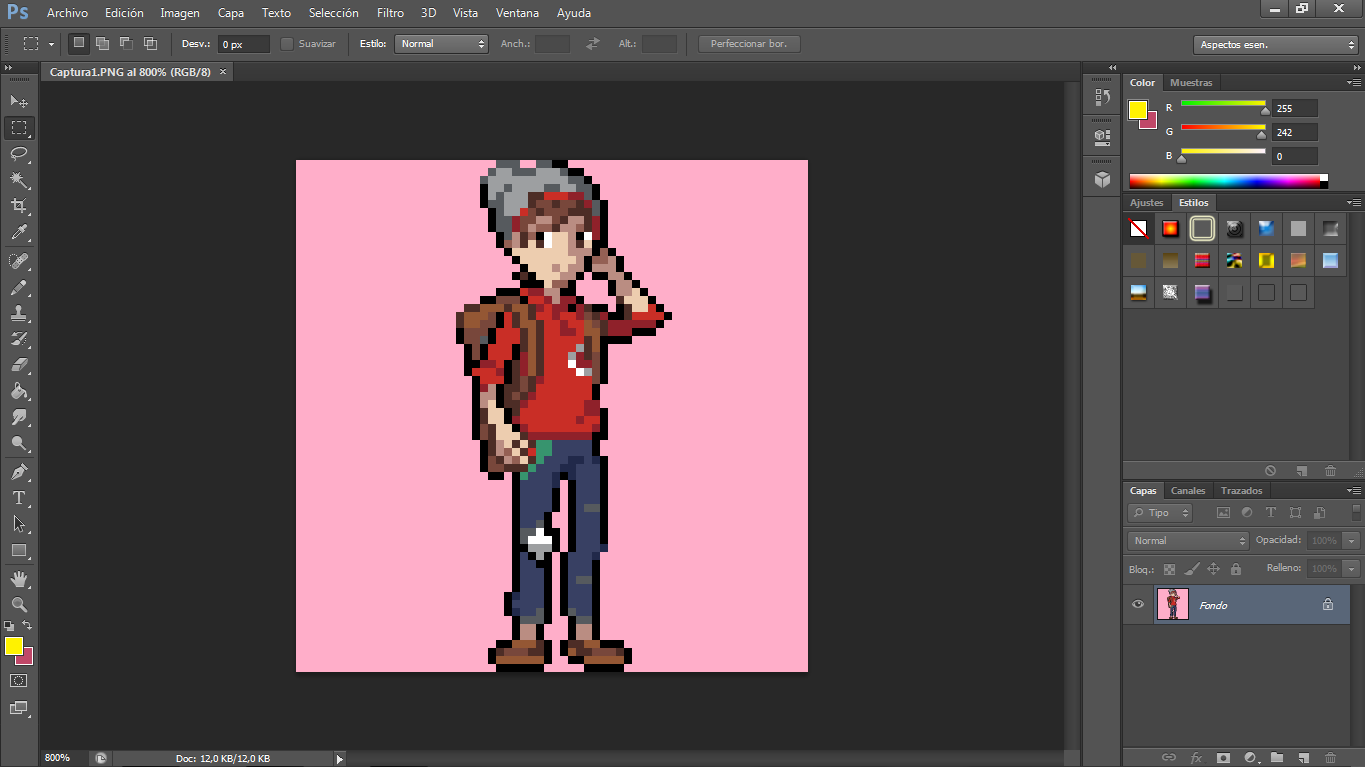Select the Pen tool
The height and width of the screenshot is (767, 1365).
coord(19,471)
